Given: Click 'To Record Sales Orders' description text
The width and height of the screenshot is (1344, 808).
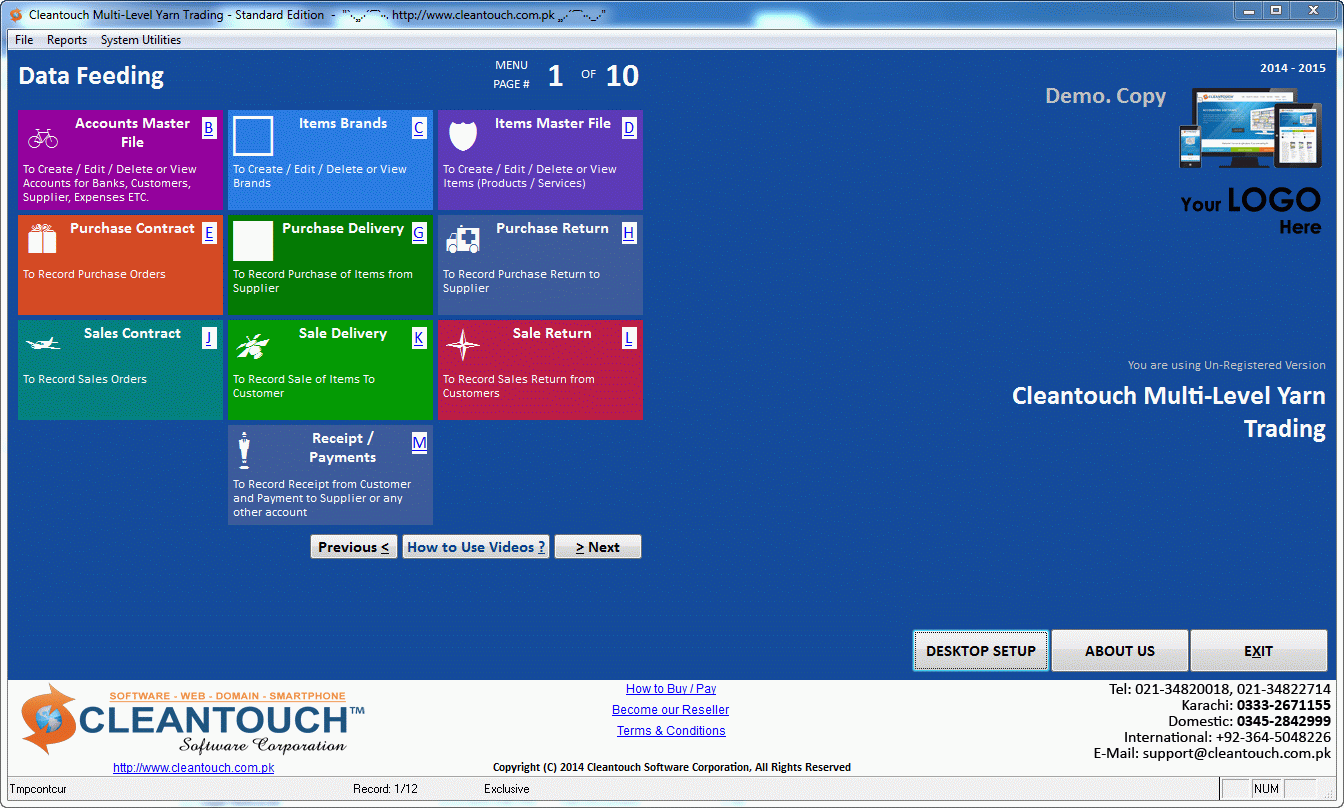Looking at the screenshot, I should coord(85,379).
